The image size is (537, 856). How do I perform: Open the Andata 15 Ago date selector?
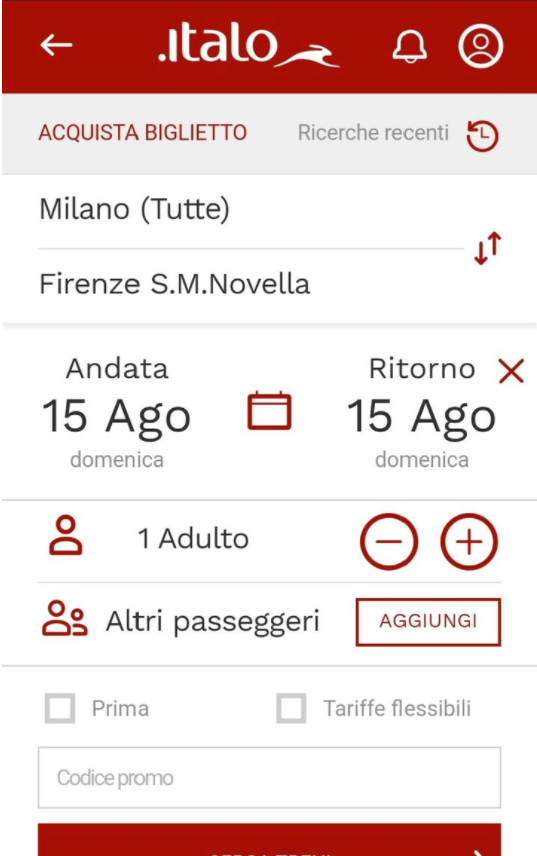click(117, 413)
